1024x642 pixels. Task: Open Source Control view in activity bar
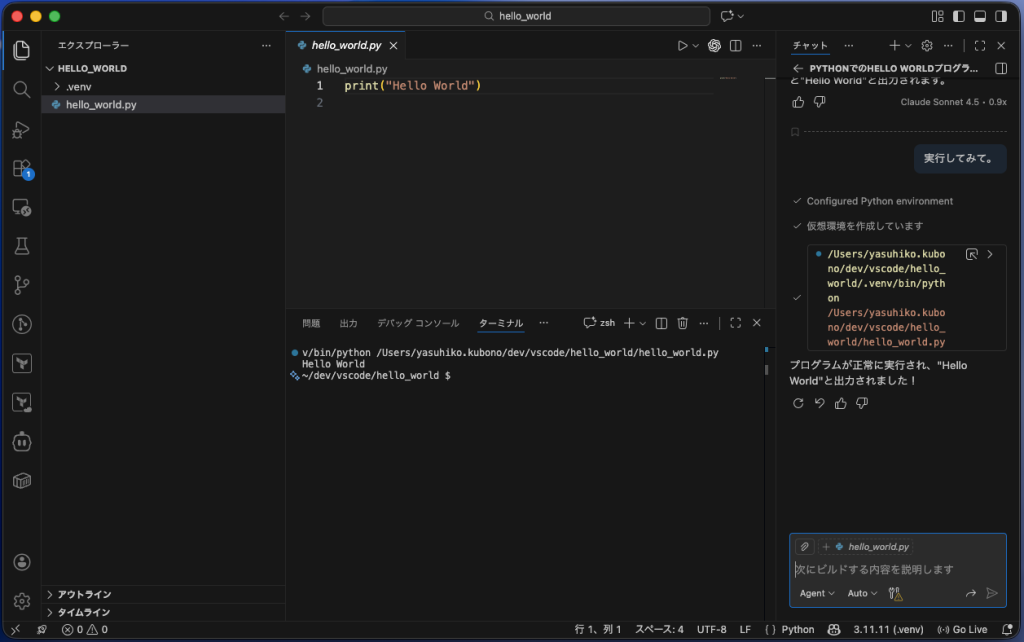(x=21, y=285)
